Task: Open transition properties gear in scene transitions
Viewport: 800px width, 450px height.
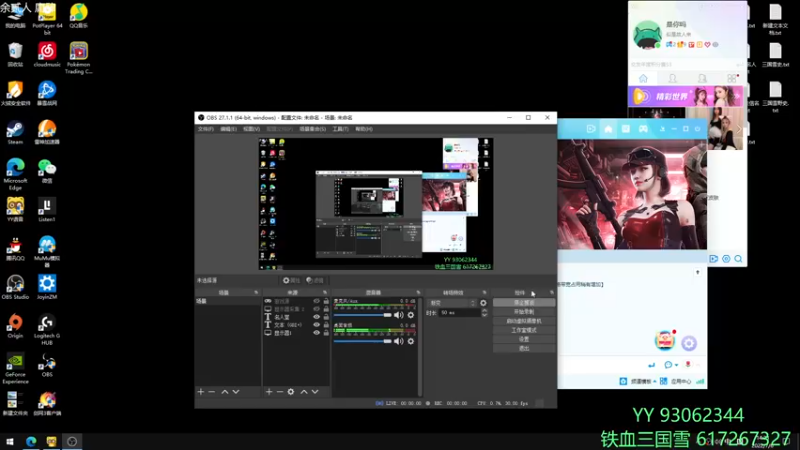Action: 483,303
